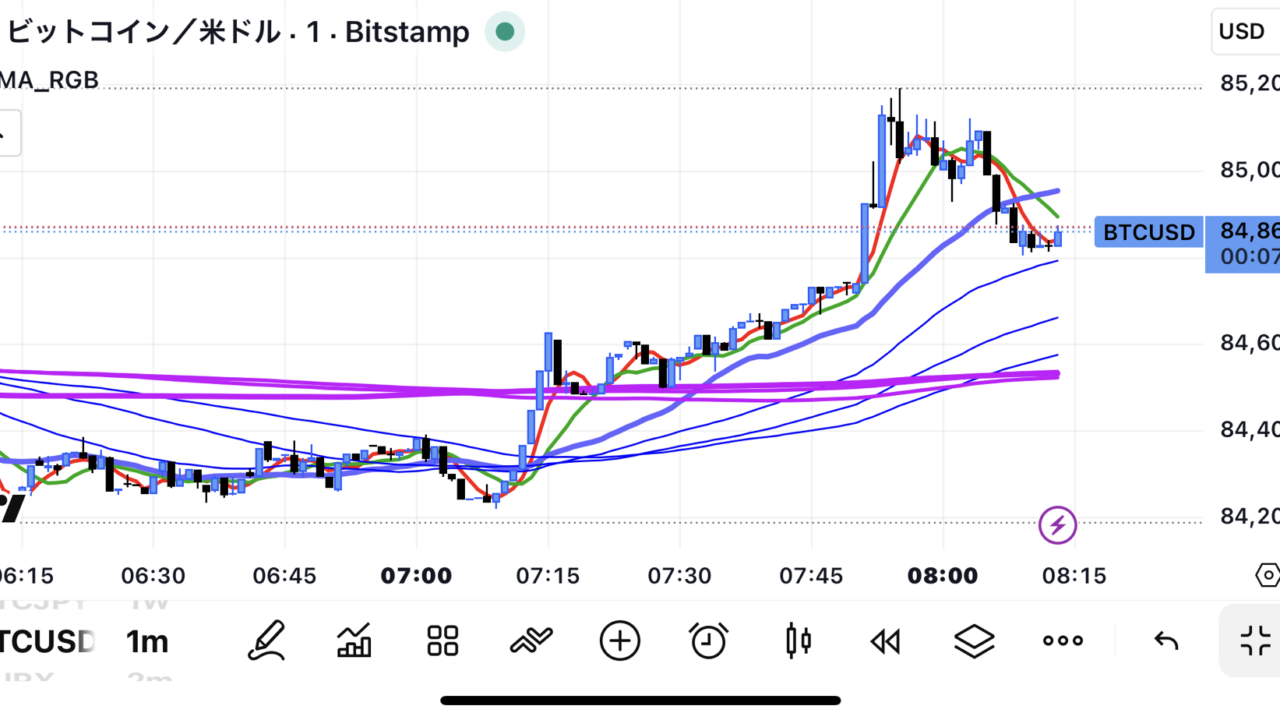
Task: Open the indicators chart icon
Action: [354, 640]
